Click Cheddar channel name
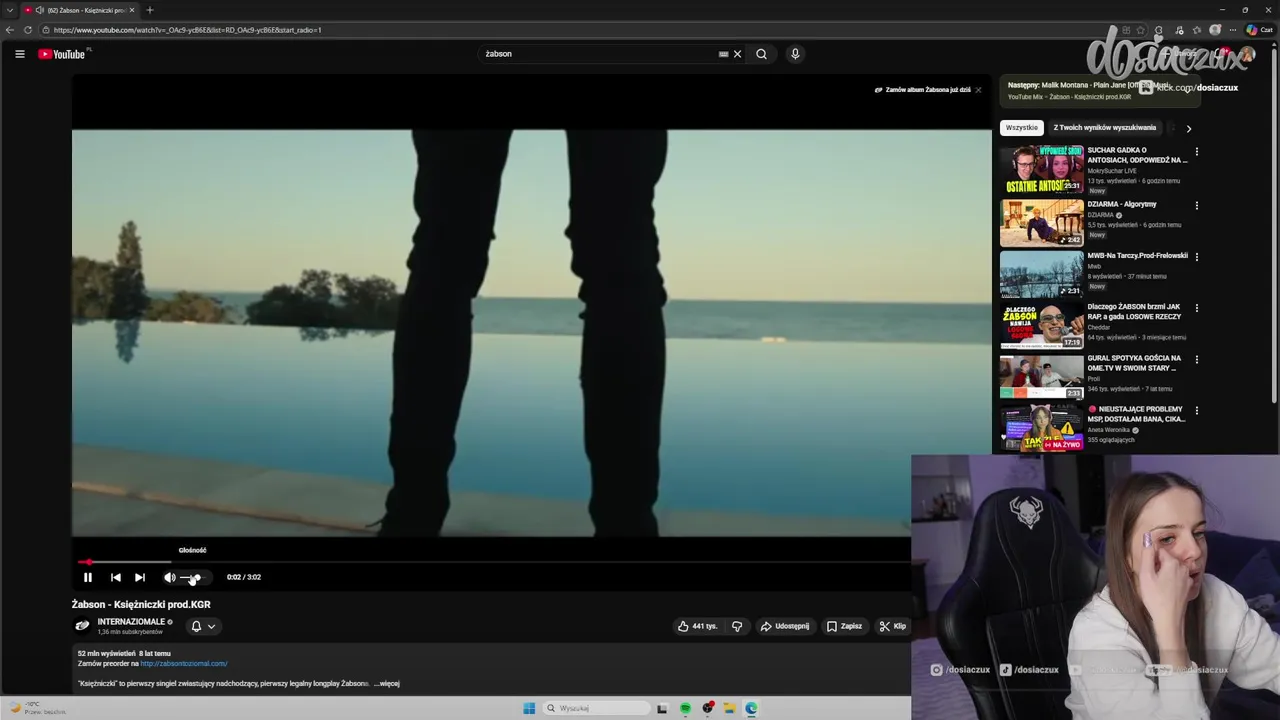 1098,327
